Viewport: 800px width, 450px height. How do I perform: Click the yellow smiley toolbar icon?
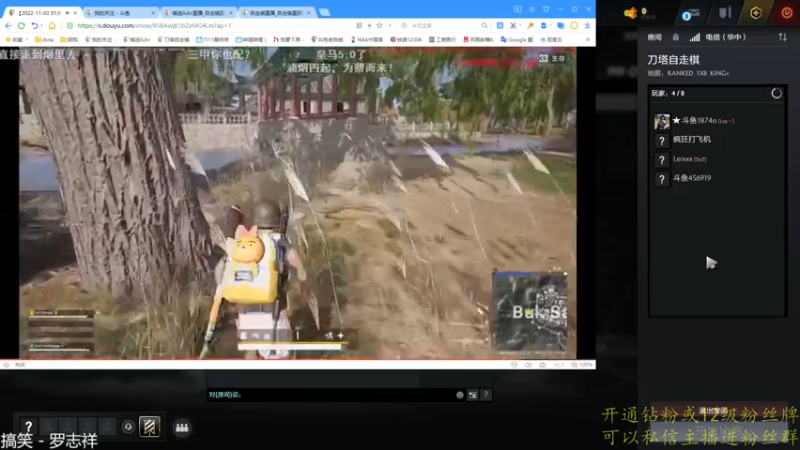[x=574, y=26]
